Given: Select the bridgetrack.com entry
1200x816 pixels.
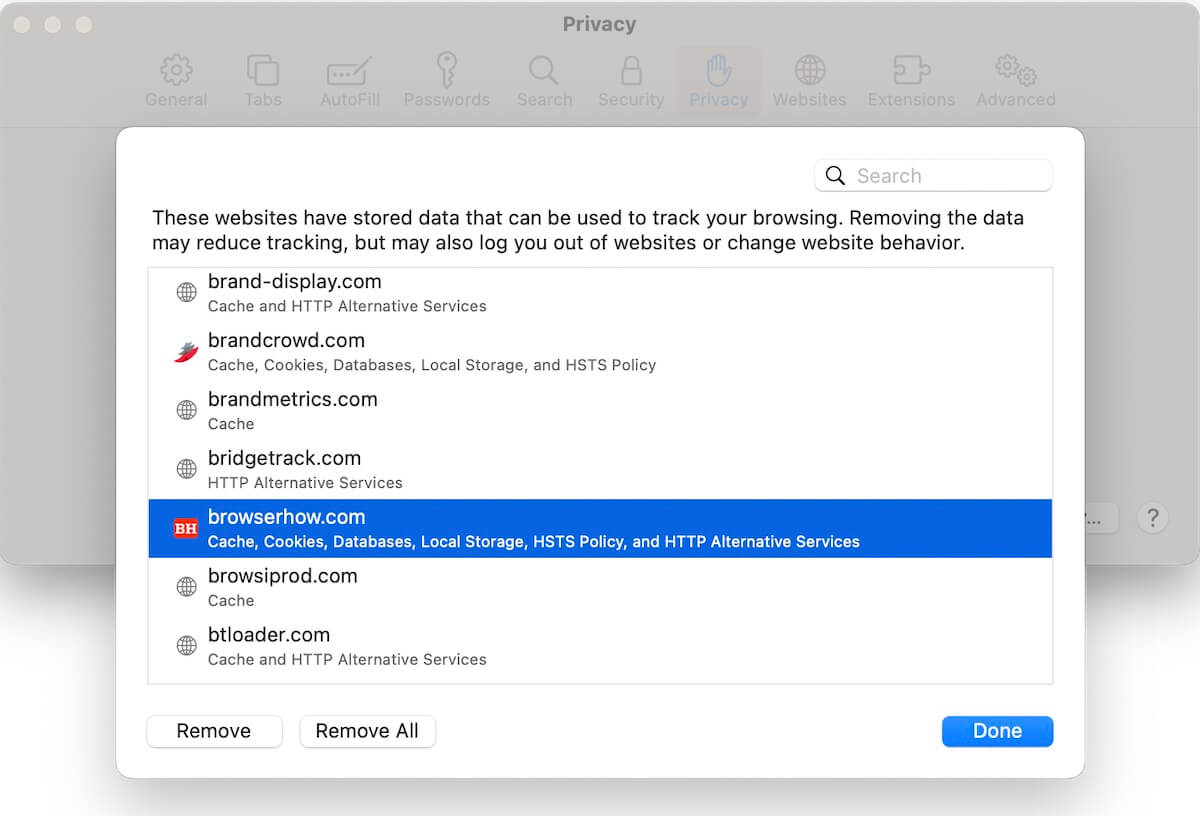Looking at the screenshot, I should 600,470.
